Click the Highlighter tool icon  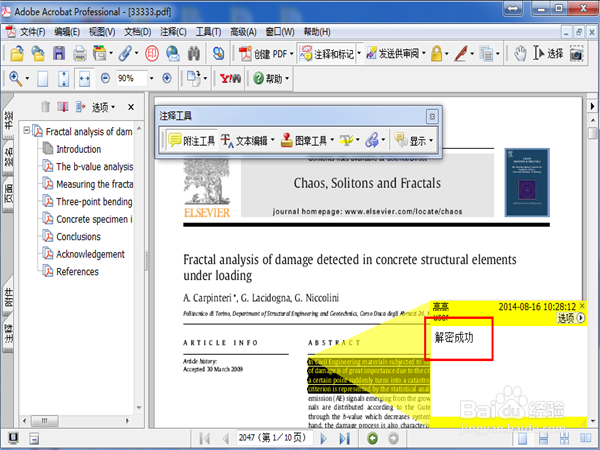[x=346, y=140]
